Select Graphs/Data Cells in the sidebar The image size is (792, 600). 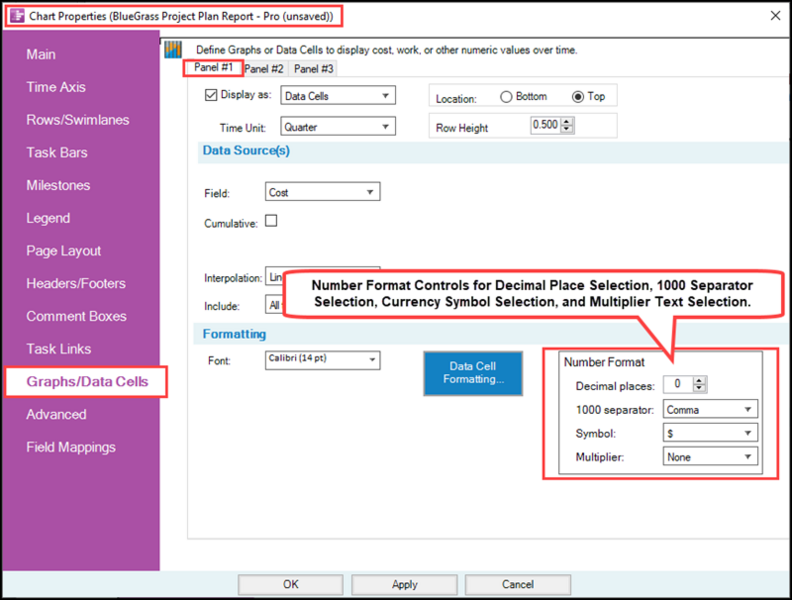pyautogui.click(x=87, y=382)
